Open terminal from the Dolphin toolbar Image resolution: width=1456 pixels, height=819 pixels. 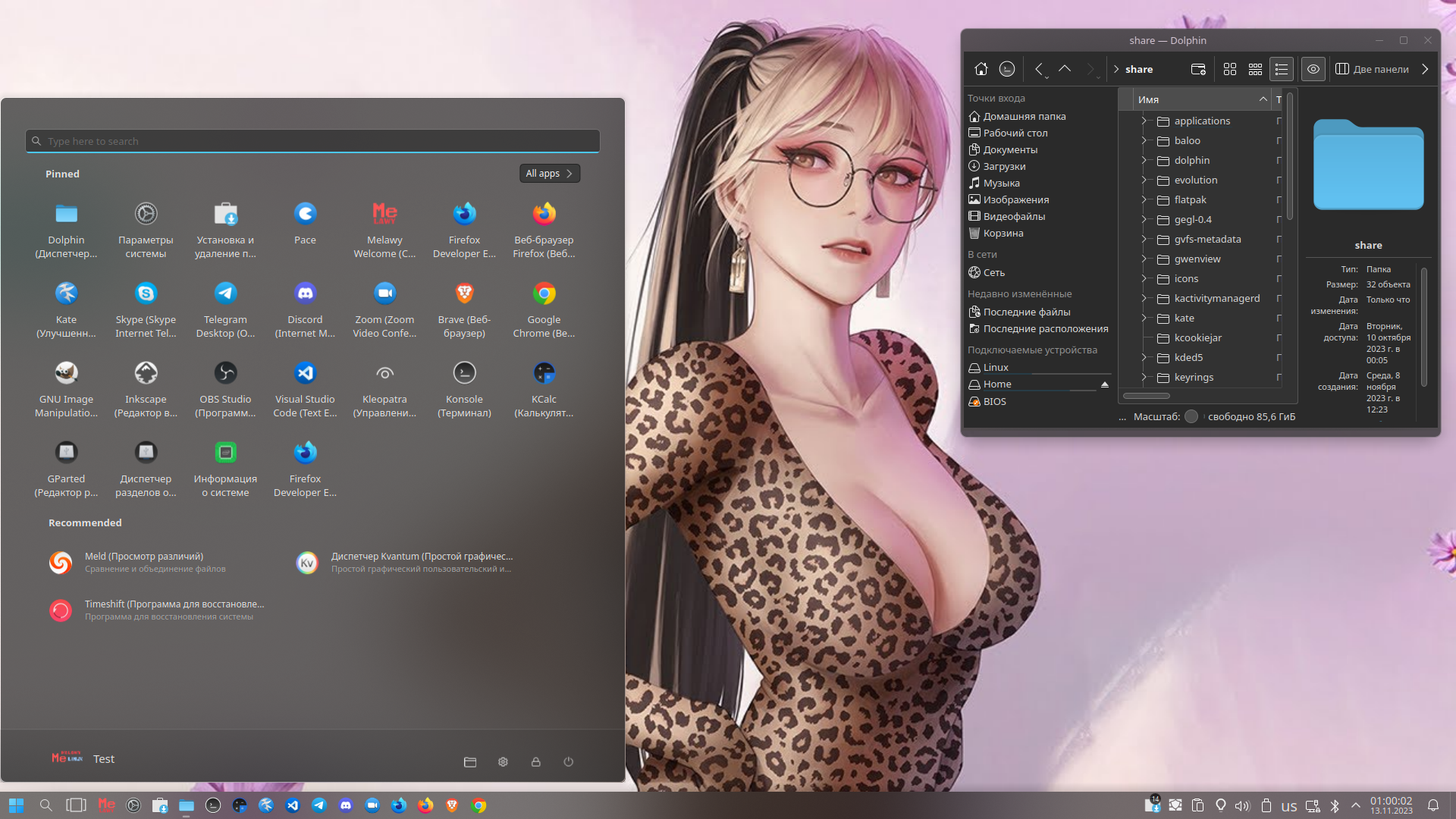pos(1007,69)
